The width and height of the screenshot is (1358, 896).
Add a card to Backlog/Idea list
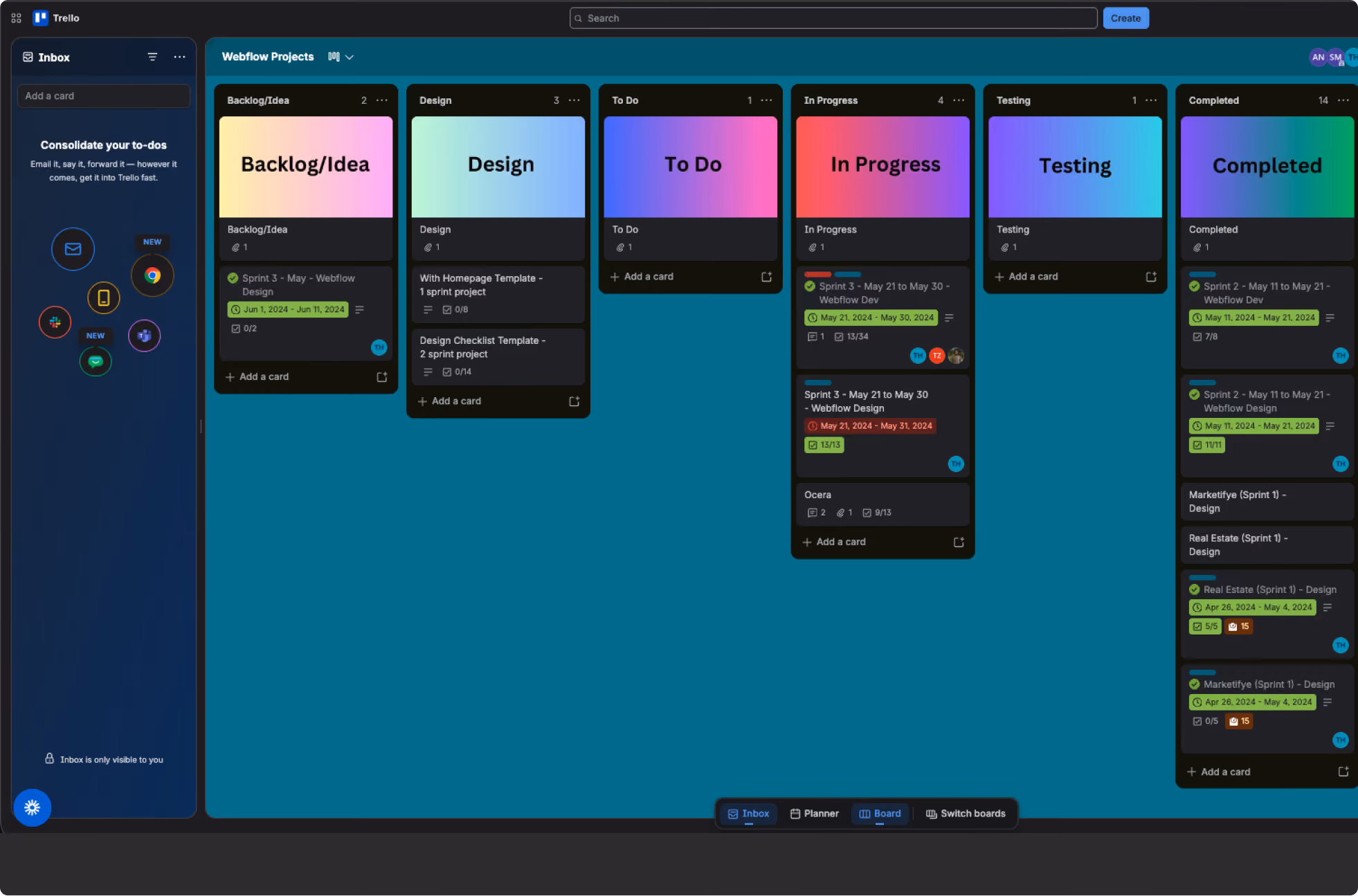[257, 376]
